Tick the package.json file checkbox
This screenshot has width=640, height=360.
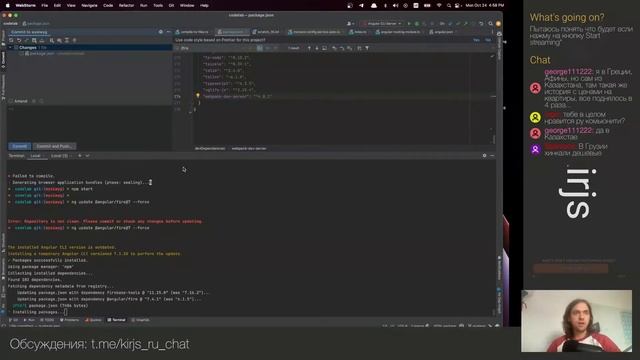(22, 53)
